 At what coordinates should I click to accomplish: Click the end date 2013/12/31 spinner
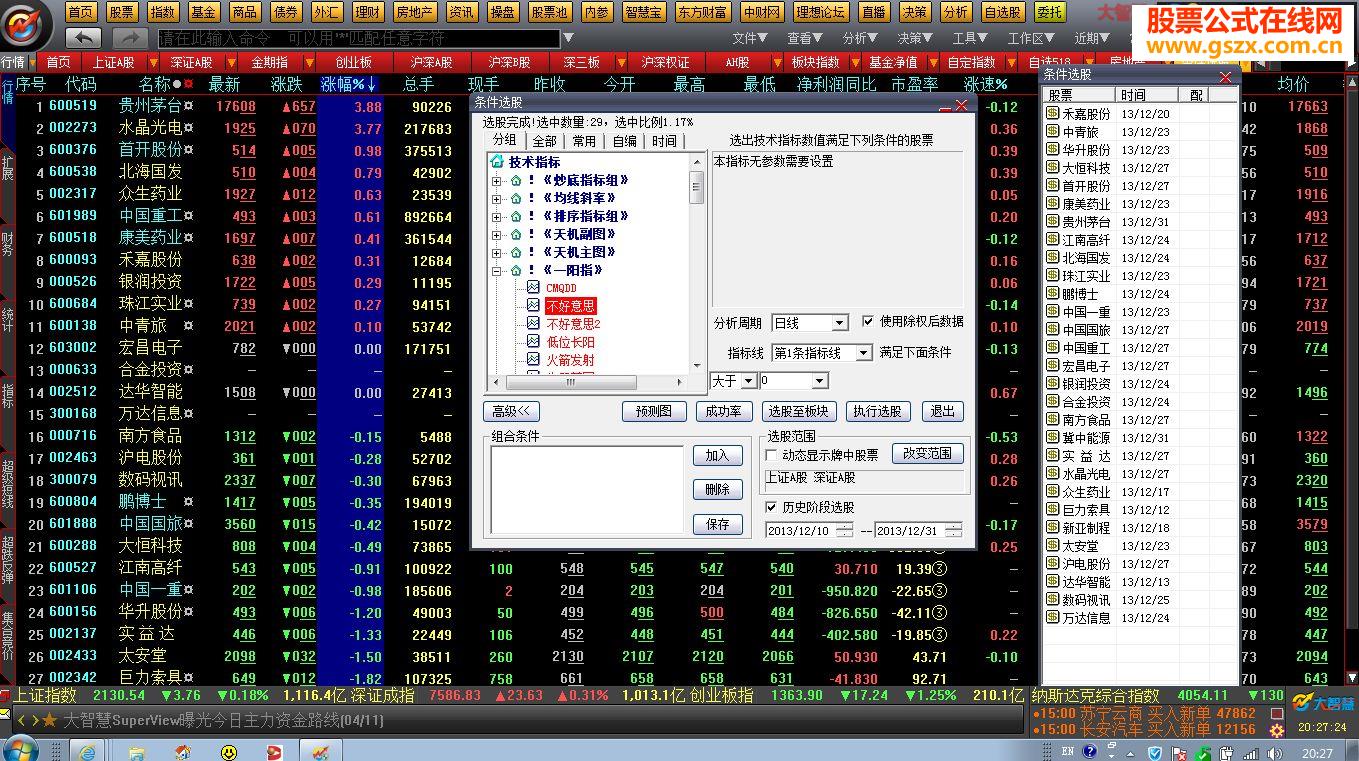click(x=953, y=530)
